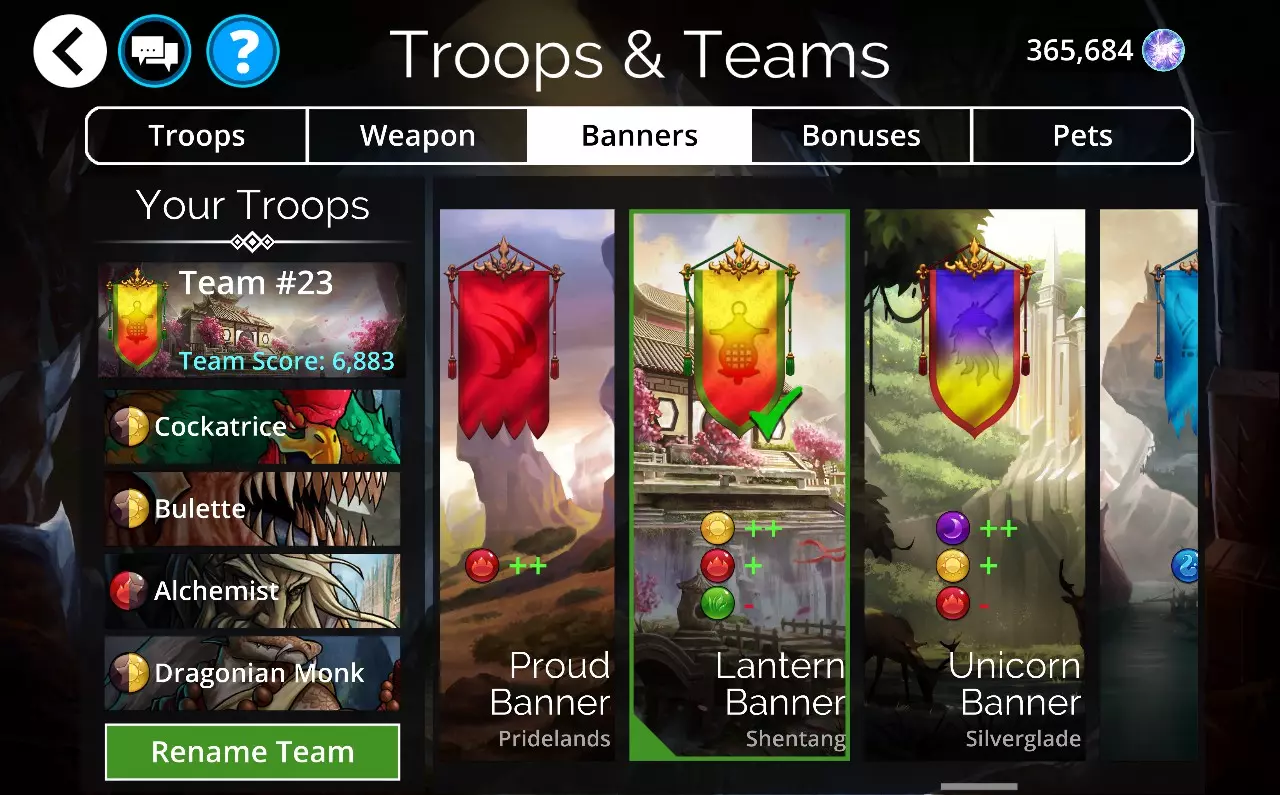This screenshot has height=795, width=1280.
Task: Switch to the Bonuses tab
Action: click(x=861, y=136)
